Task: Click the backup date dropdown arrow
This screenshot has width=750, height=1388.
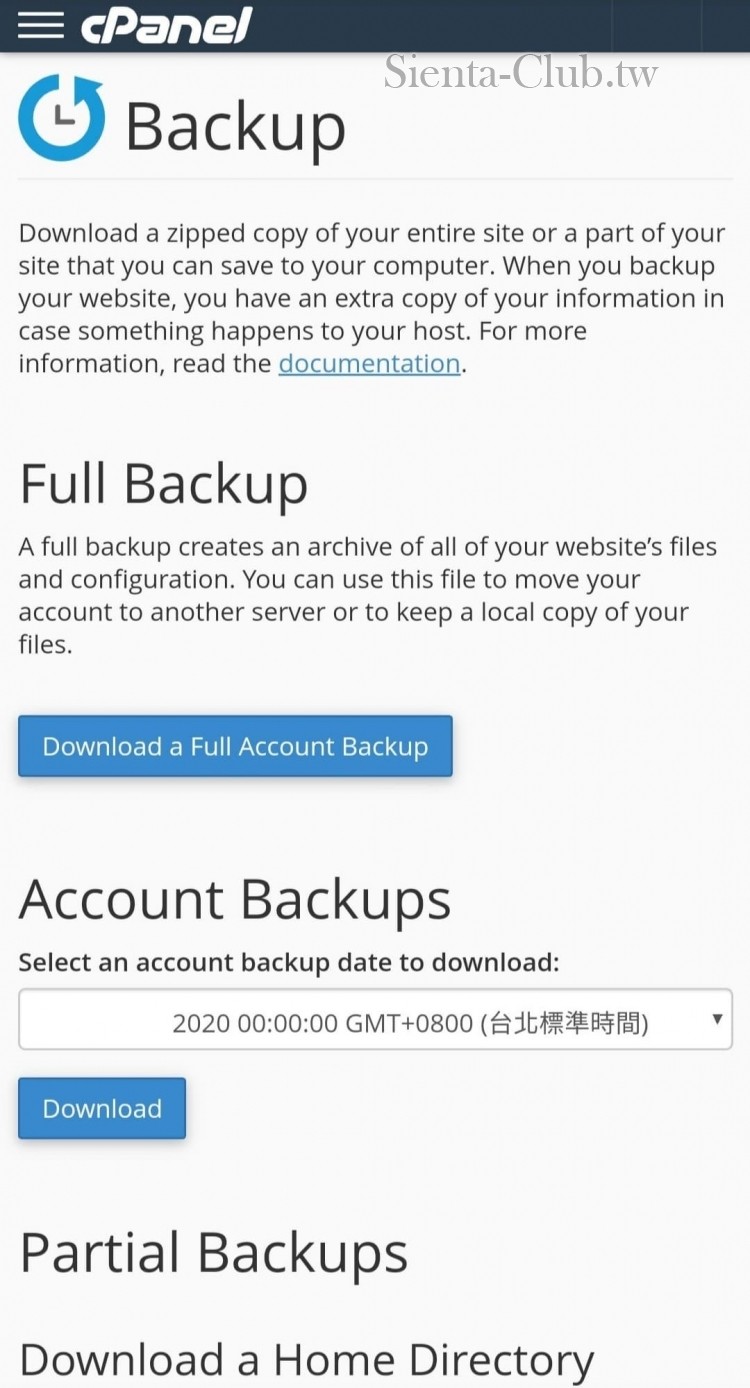Action: (716, 1019)
